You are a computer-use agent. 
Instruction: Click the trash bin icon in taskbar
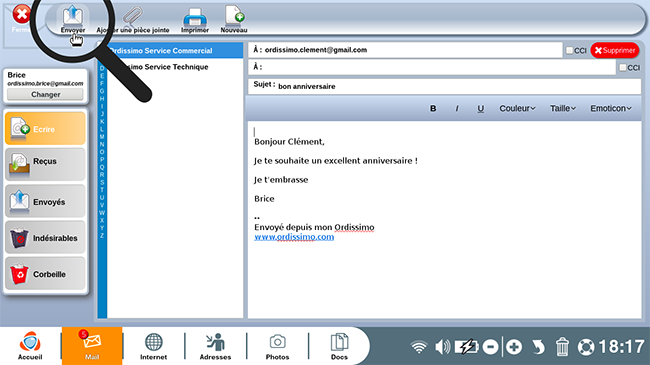[562, 347]
